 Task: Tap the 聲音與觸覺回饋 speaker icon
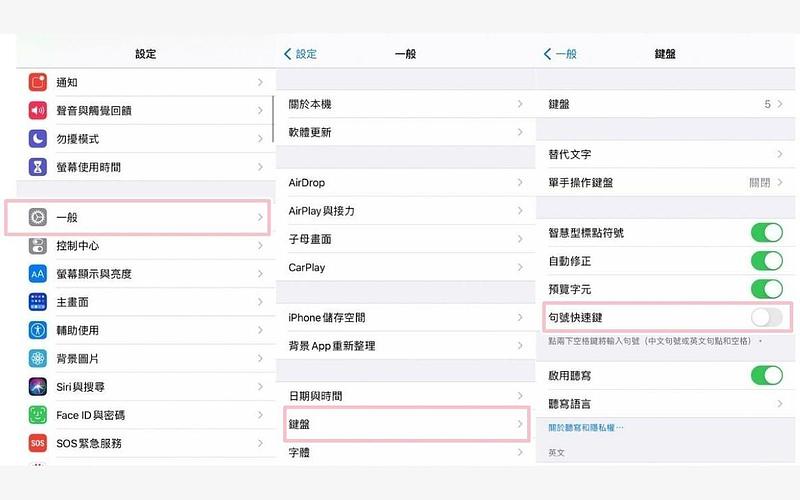tap(38, 110)
